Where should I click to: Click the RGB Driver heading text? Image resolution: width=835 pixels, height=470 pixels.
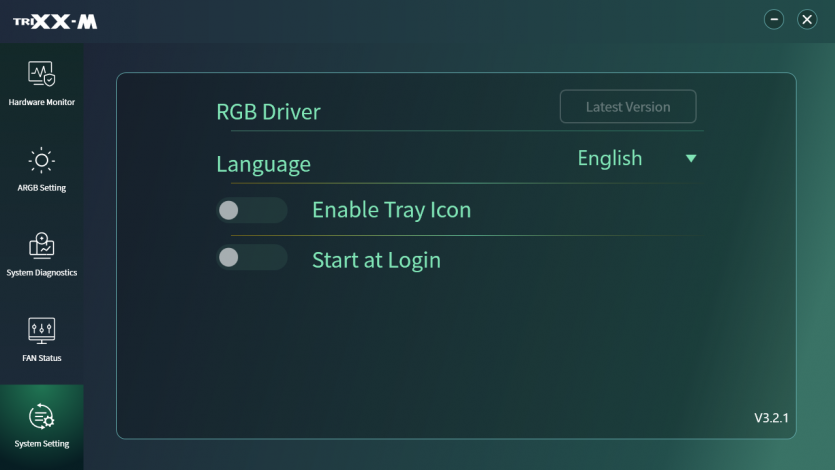[268, 111]
